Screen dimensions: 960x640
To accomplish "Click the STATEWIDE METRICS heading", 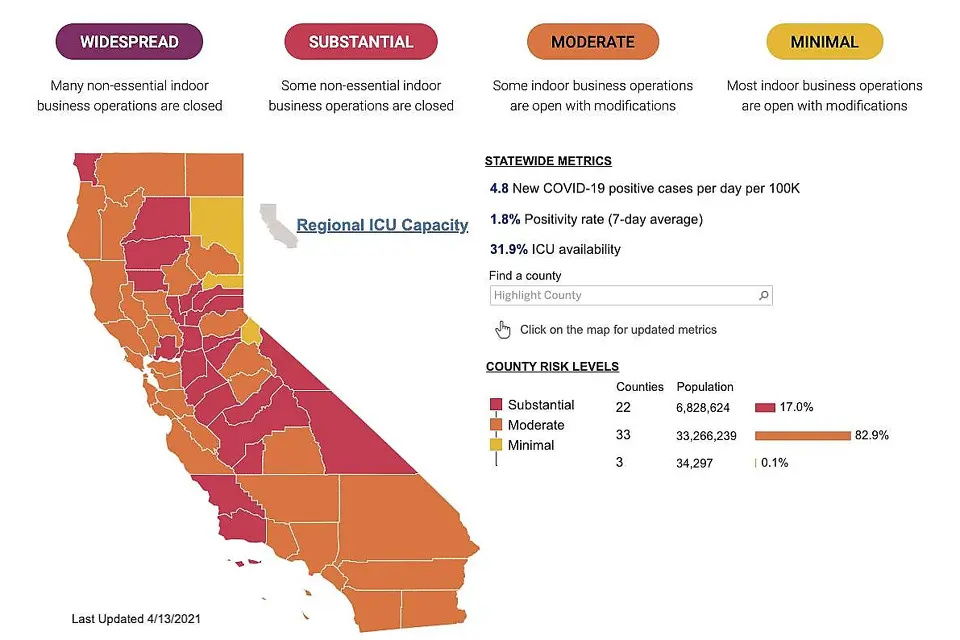I will [548, 161].
